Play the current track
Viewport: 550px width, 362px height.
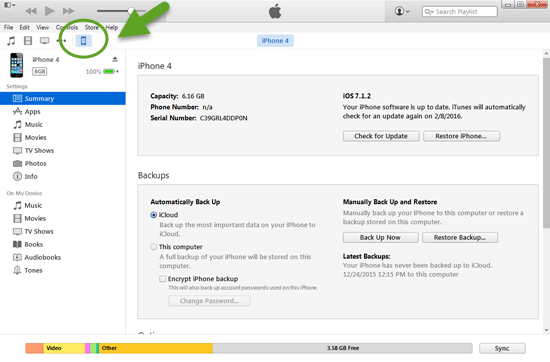(49, 11)
